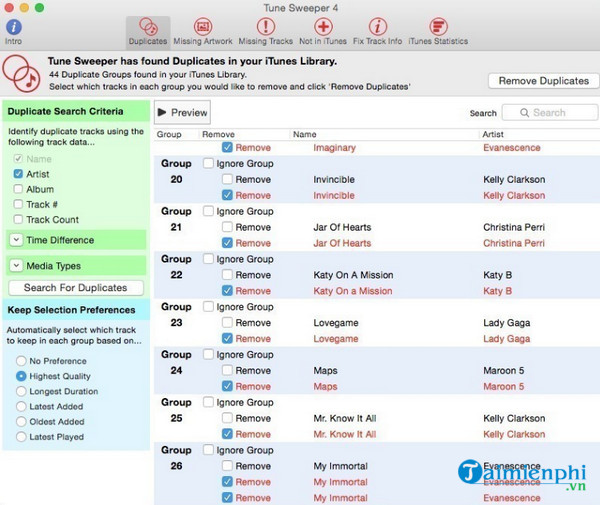Sort by the Artist column header
This screenshot has width=600, height=505.
coord(493,134)
